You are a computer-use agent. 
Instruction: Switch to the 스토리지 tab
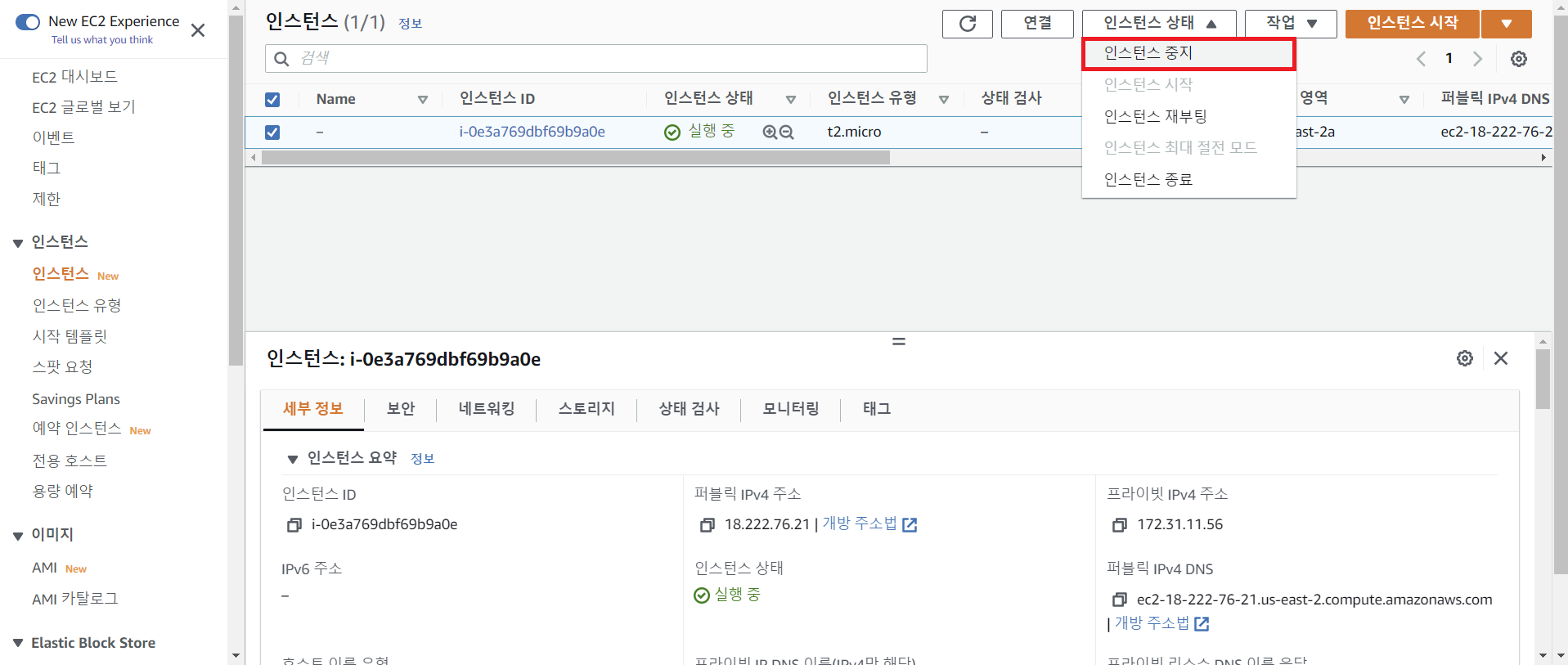coord(586,409)
